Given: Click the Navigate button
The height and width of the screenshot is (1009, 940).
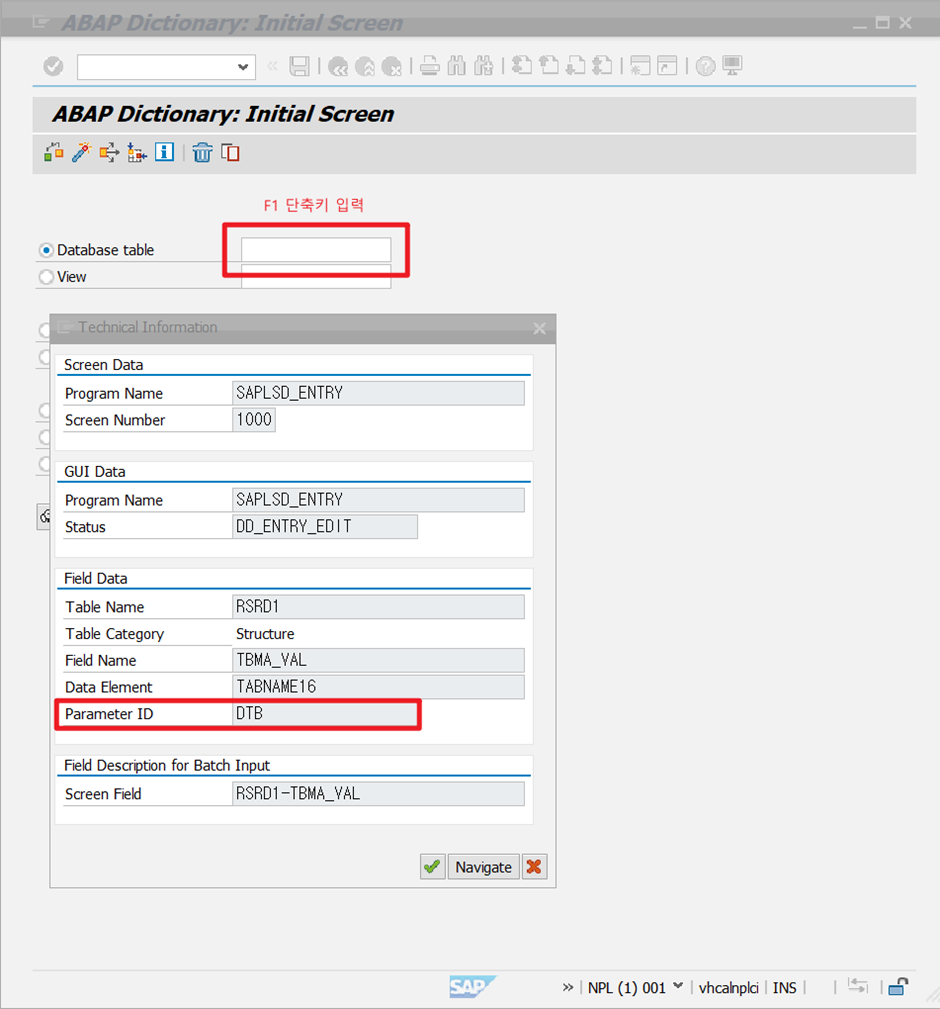Looking at the screenshot, I should point(483,867).
